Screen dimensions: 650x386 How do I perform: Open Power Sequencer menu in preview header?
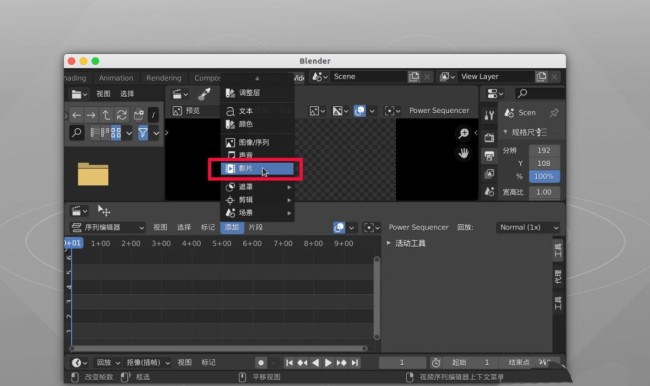(439, 111)
